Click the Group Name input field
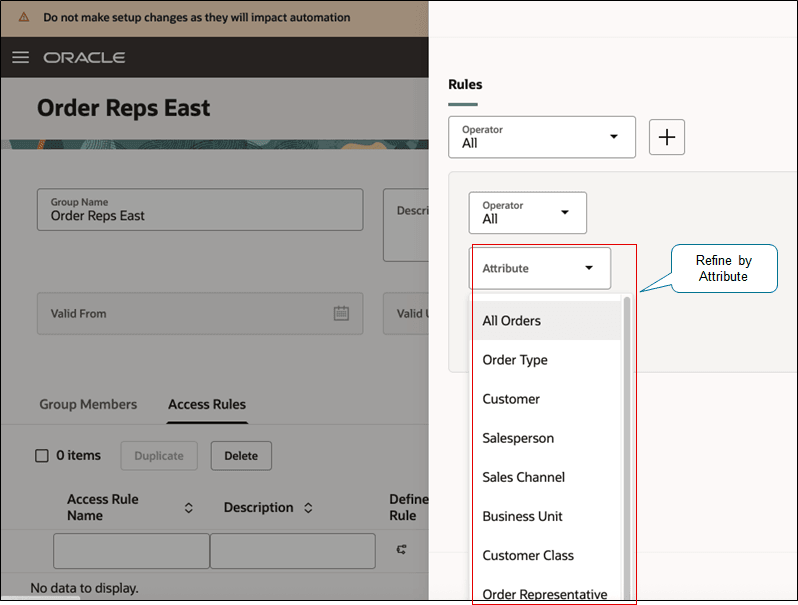 [200, 210]
